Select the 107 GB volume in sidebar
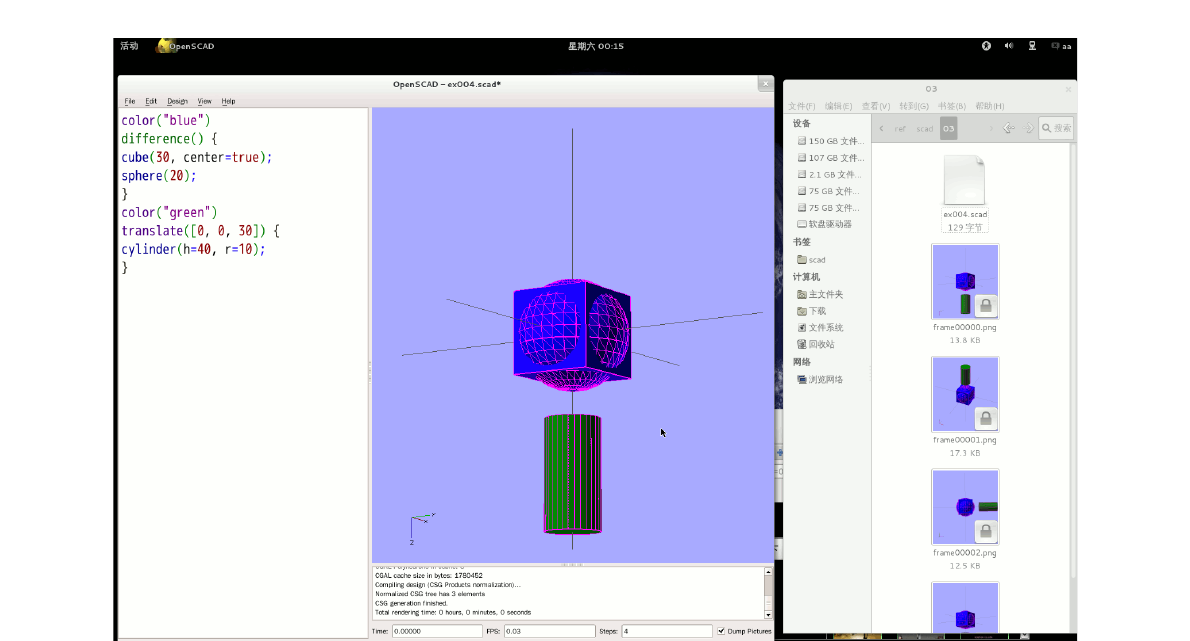Viewport: 1190px width, 641px height. (x=830, y=158)
